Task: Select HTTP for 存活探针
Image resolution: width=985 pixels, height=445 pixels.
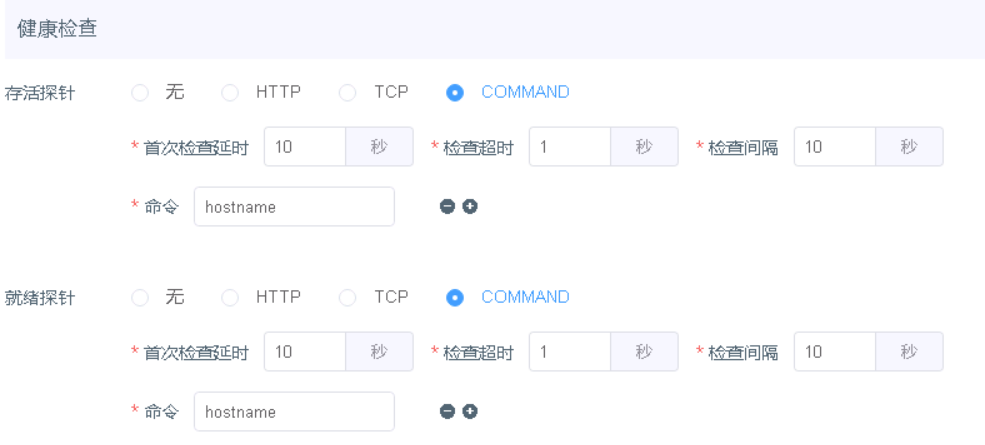Action: (230, 93)
